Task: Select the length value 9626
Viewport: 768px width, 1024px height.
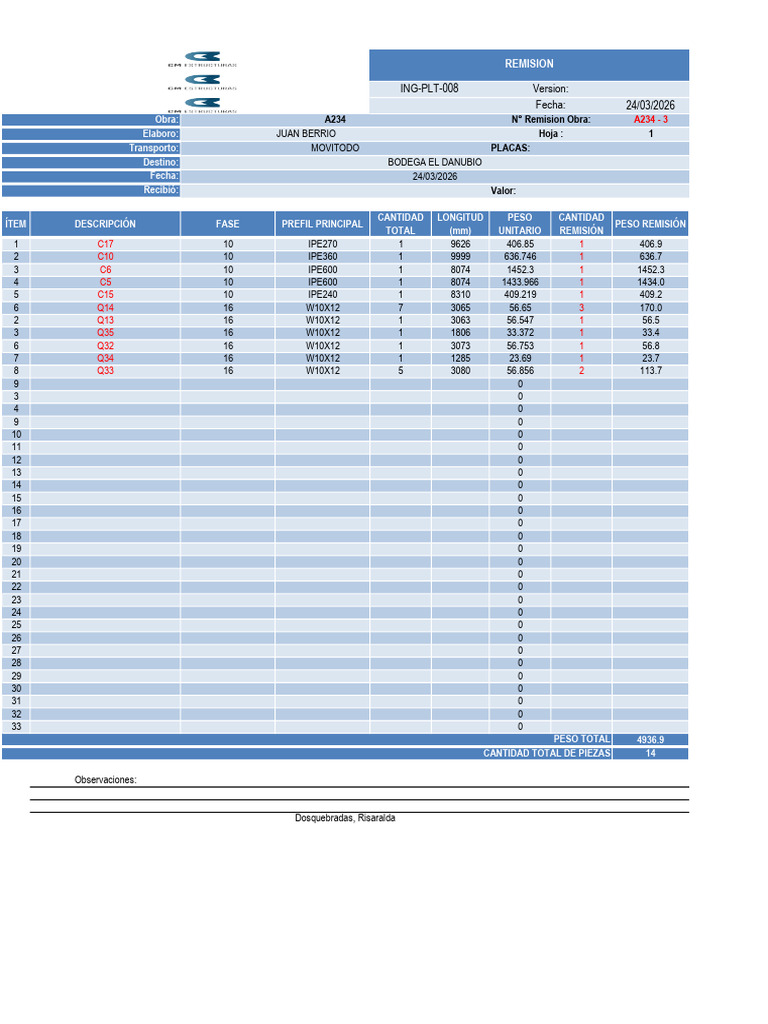Action: [x=460, y=244]
